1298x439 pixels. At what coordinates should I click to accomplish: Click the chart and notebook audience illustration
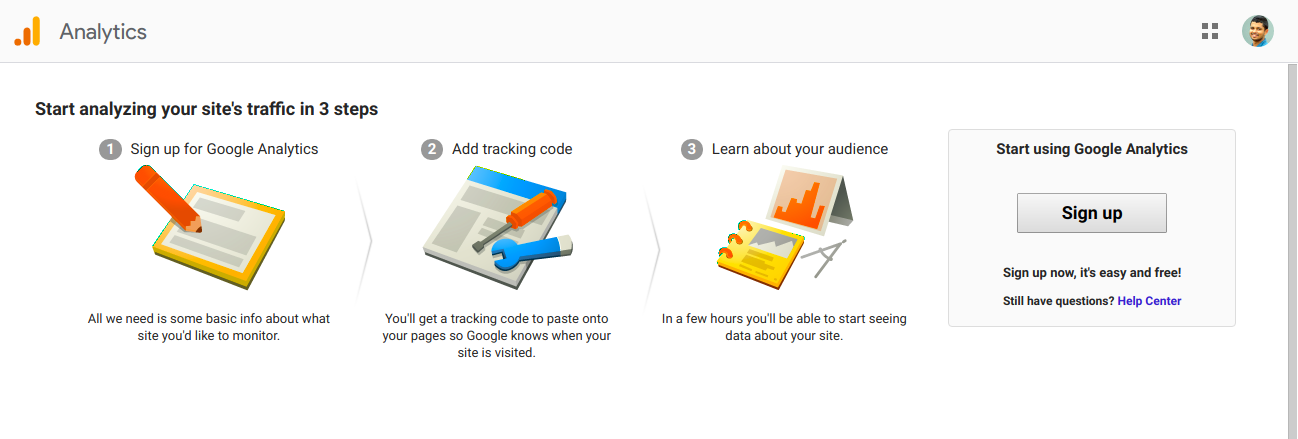click(786, 223)
